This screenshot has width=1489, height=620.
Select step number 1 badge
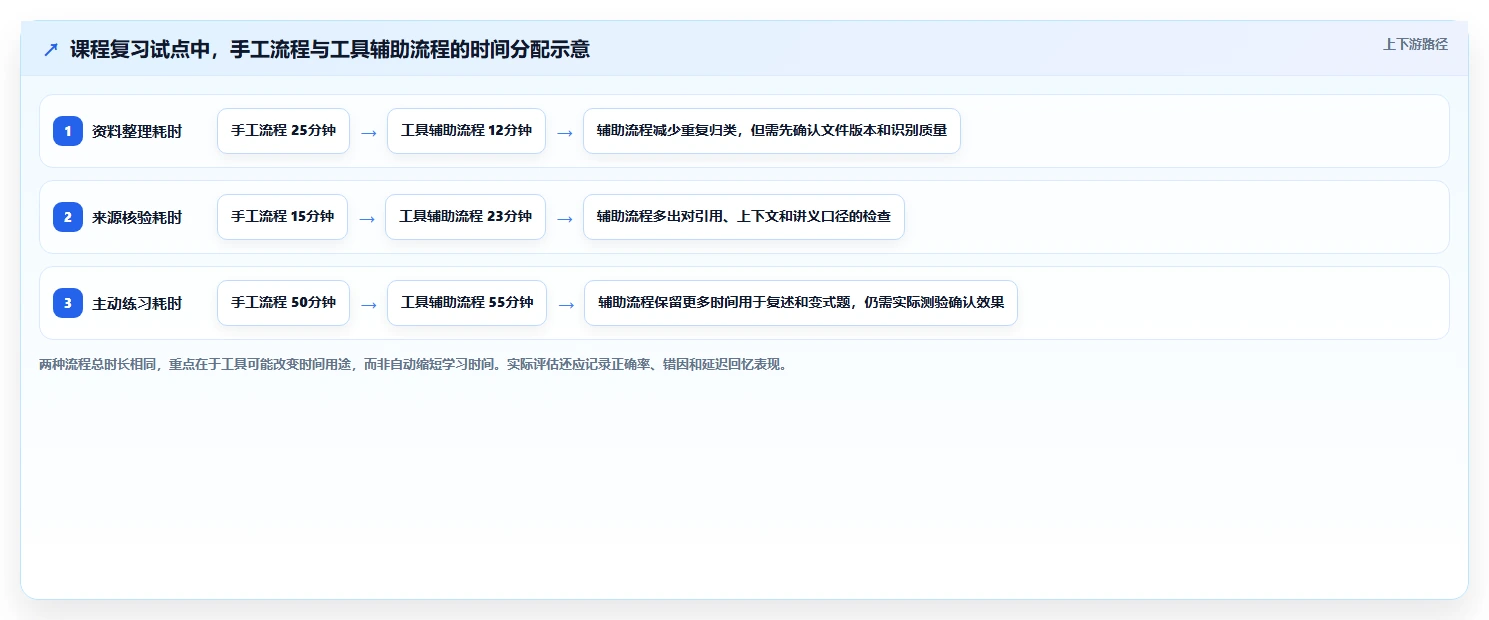68,131
